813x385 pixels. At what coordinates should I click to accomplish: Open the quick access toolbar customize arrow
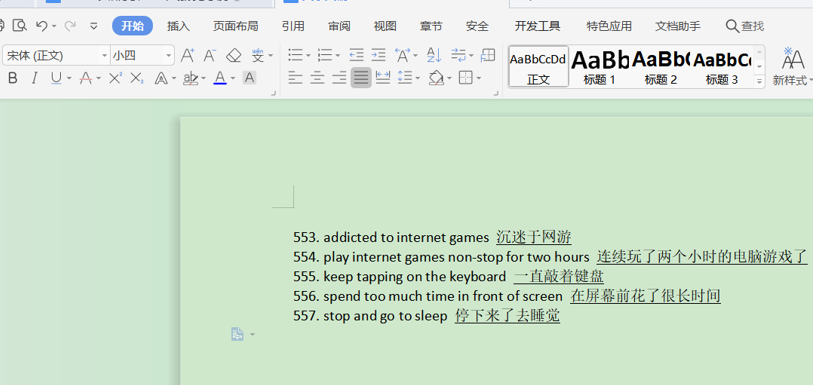[94, 25]
